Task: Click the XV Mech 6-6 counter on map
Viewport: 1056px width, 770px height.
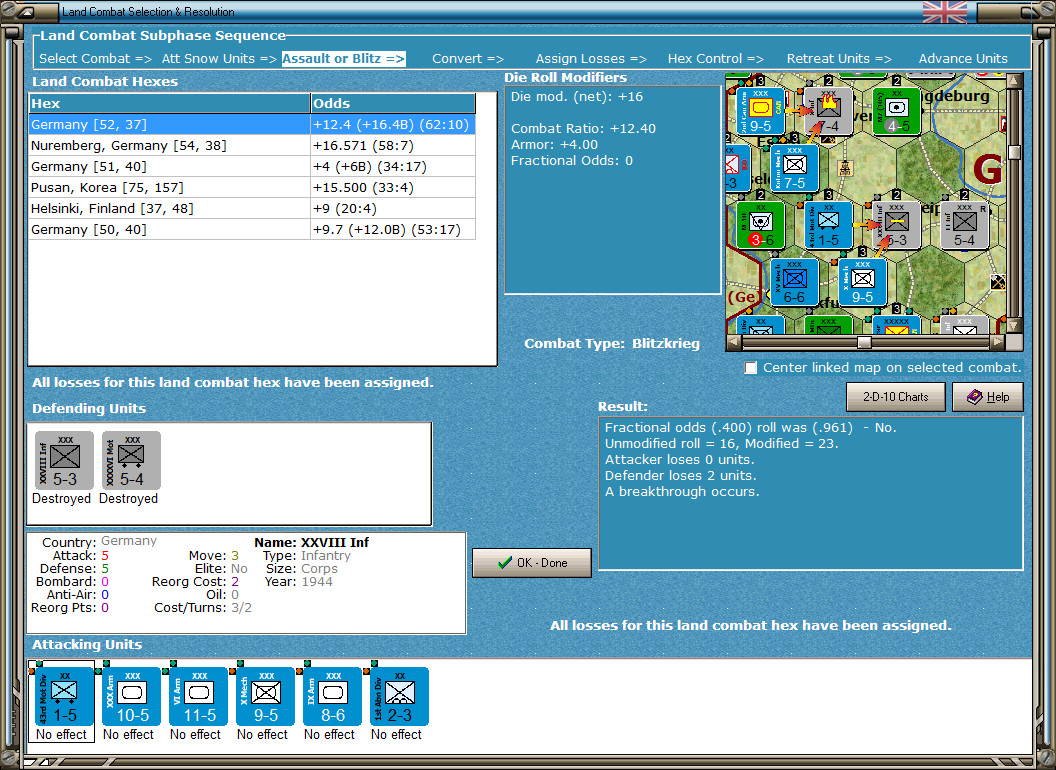Action: [794, 282]
